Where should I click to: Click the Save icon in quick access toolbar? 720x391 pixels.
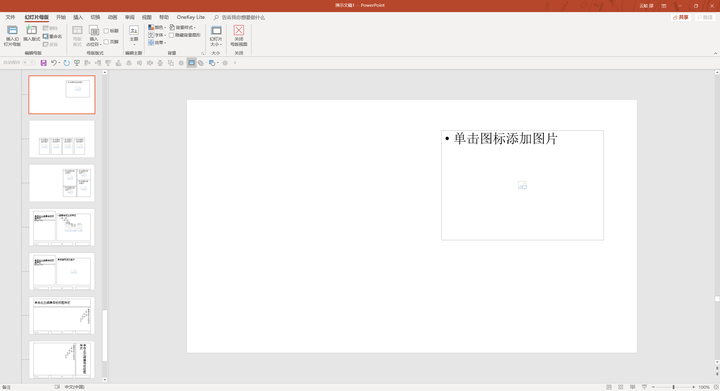click(44, 63)
